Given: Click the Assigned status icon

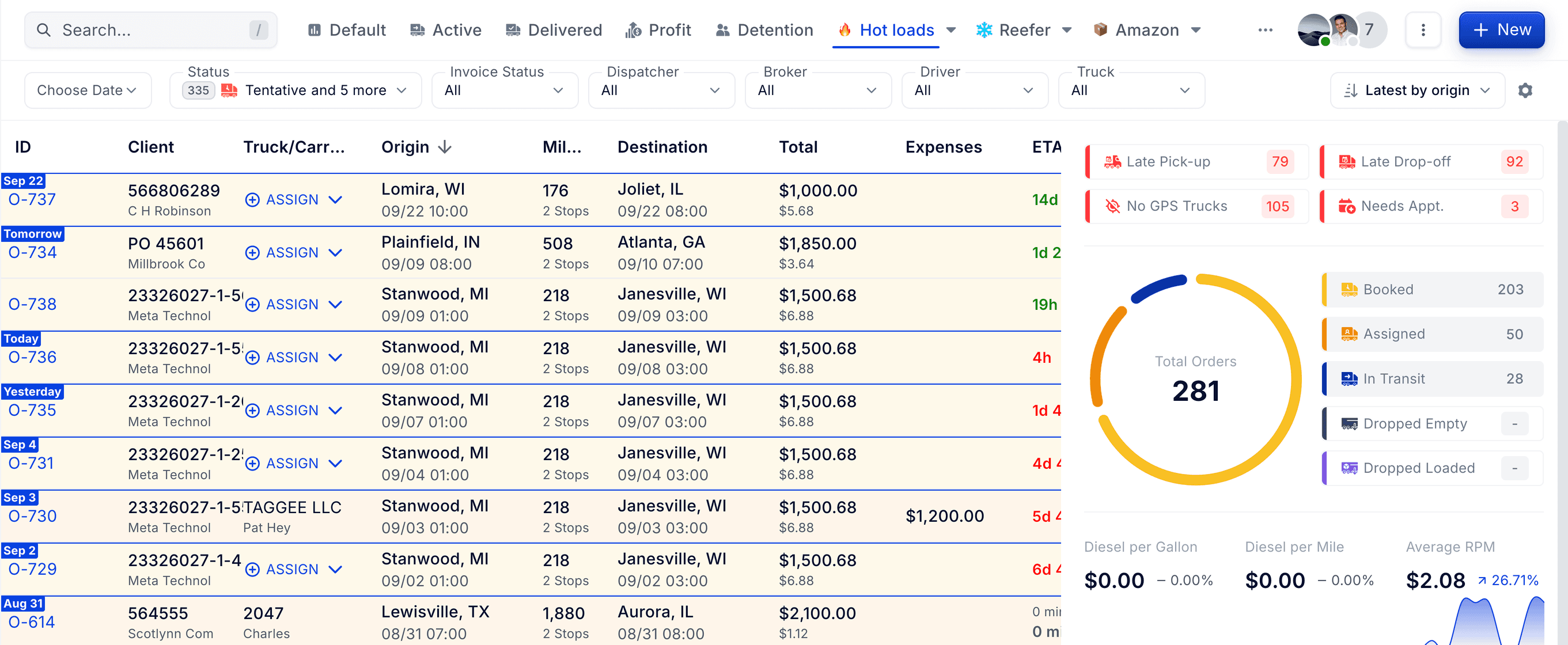Looking at the screenshot, I should 1349,334.
